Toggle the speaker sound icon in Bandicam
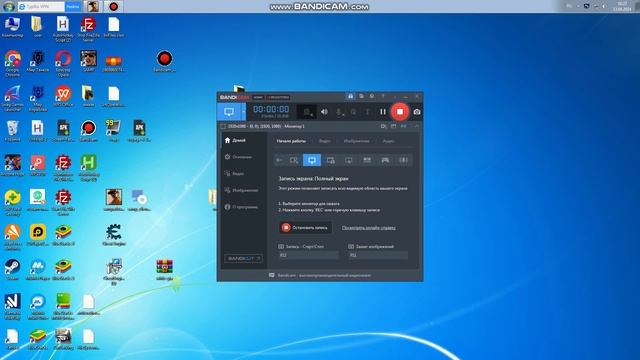Screen dimensions: 640x360 click(324, 111)
